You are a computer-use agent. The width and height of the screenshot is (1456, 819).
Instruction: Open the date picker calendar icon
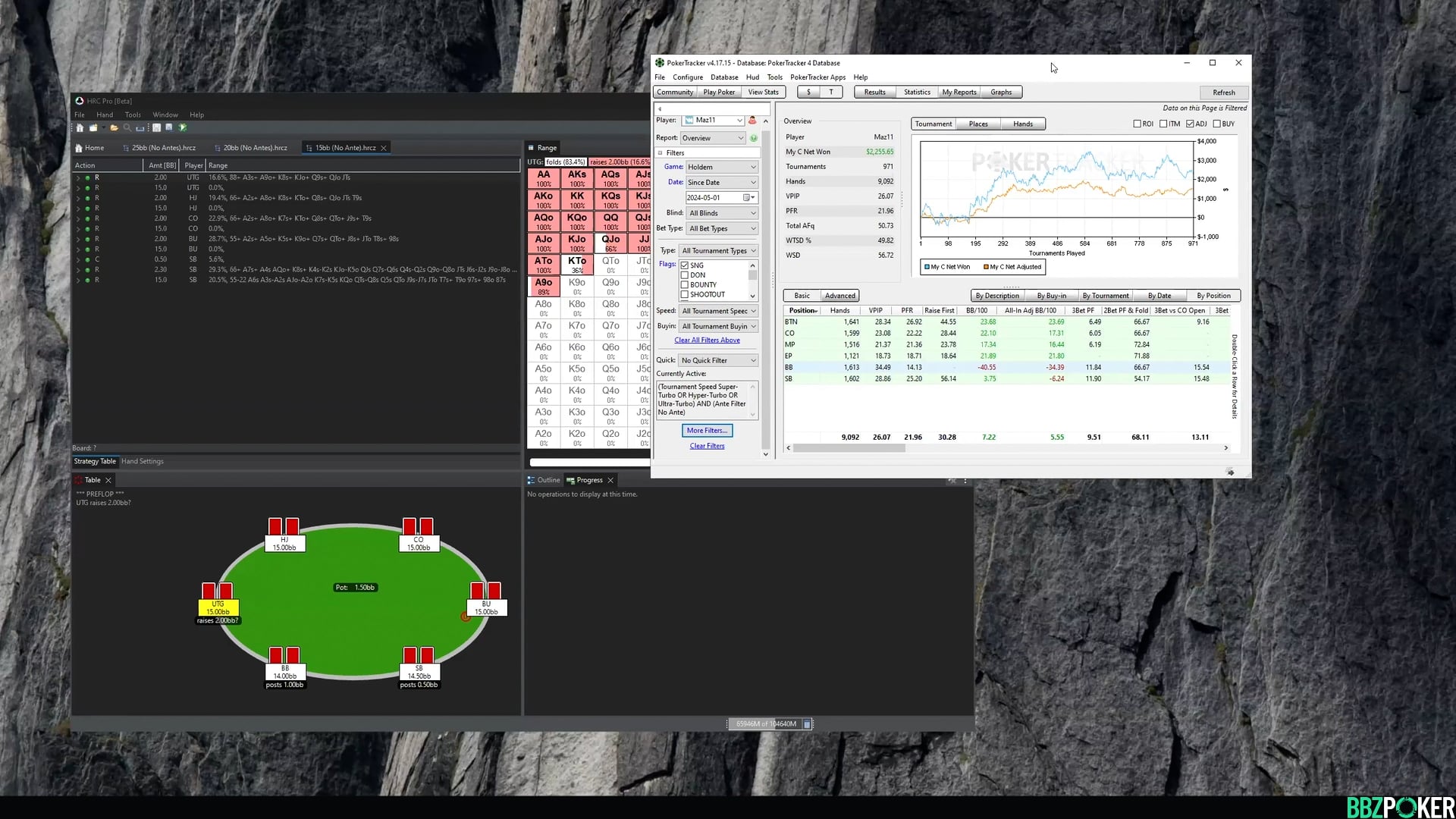coord(747,198)
